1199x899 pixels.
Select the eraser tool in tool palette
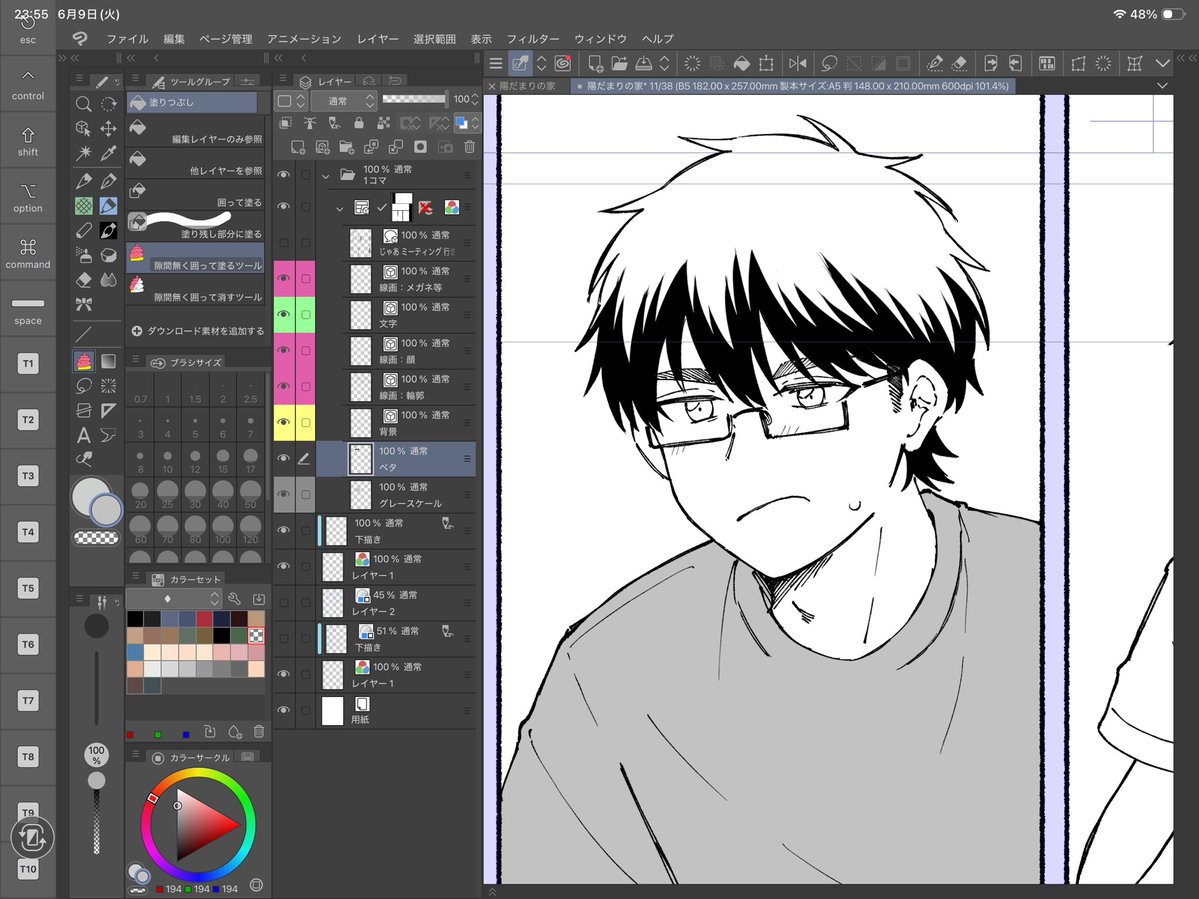[x=83, y=280]
